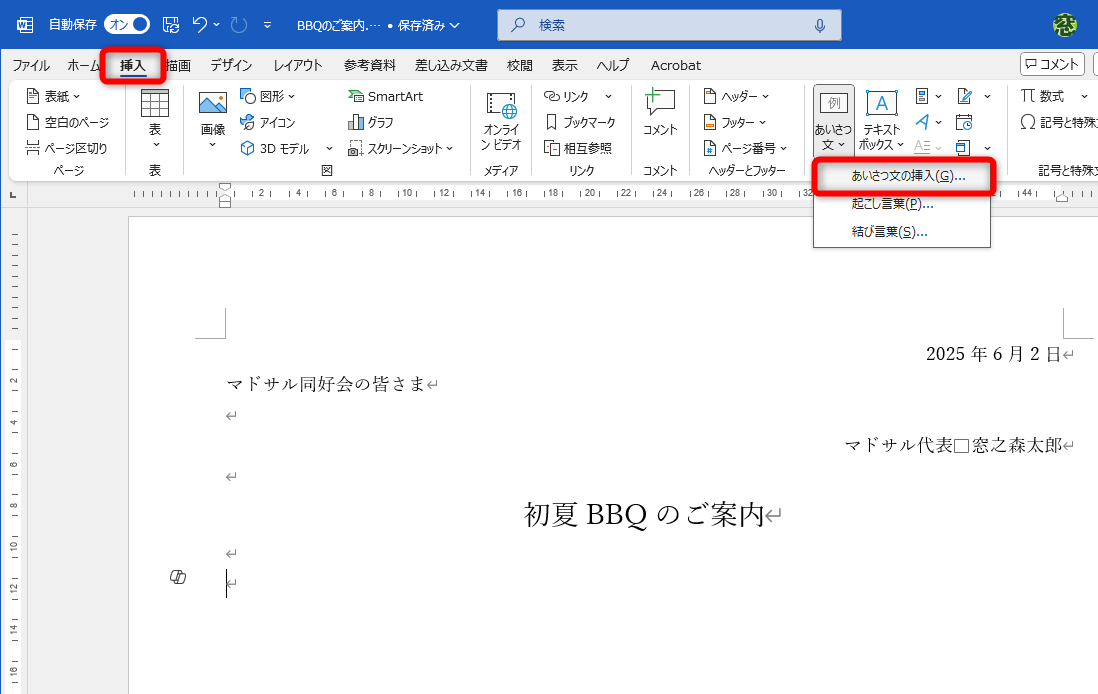
Task: Insert date and time with calendar icon
Action: coord(964,122)
